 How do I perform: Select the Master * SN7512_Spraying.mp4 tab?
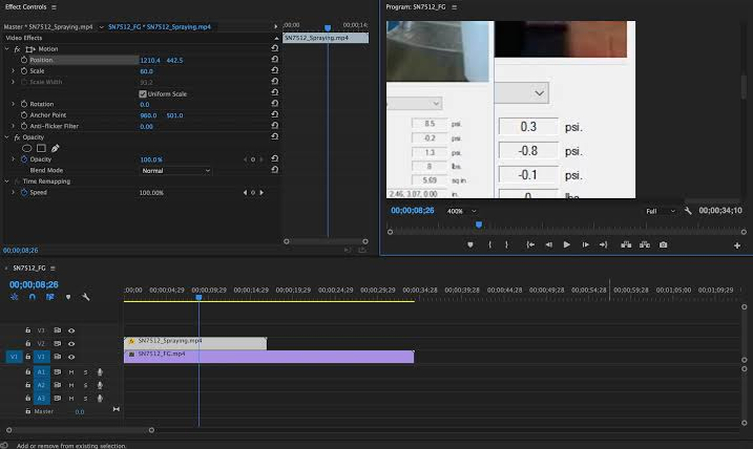coord(48,27)
